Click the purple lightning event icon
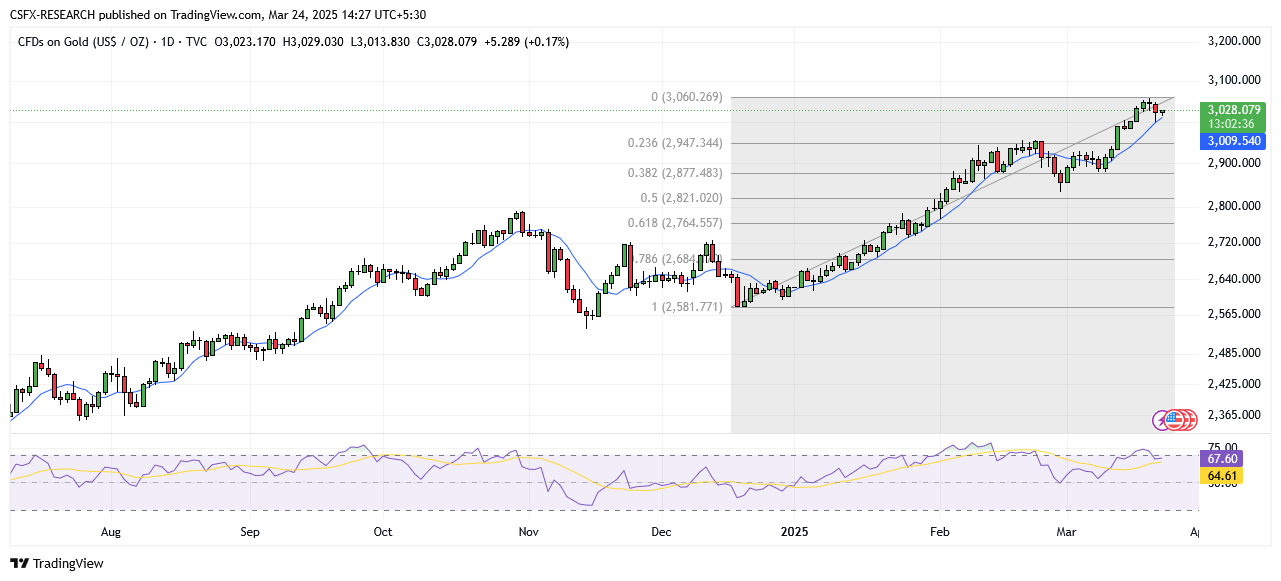1281x581 pixels. [1161, 420]
